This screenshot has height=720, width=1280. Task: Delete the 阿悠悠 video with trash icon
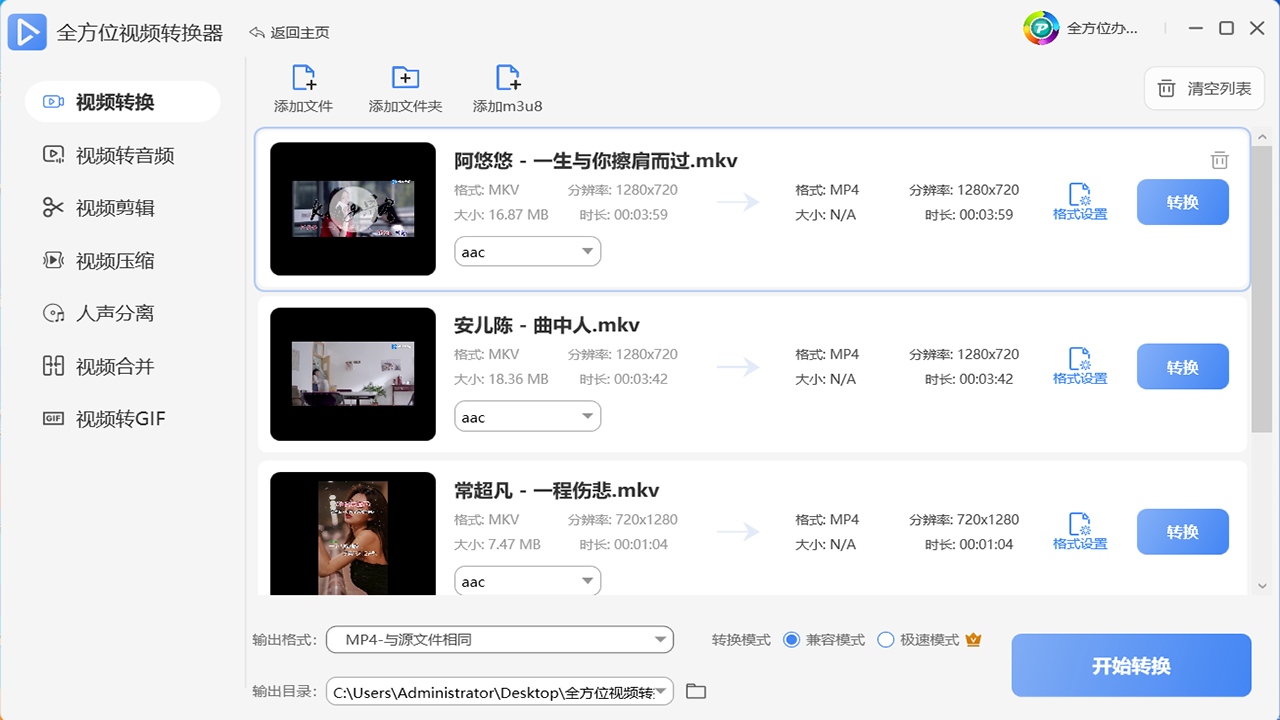1219,160
